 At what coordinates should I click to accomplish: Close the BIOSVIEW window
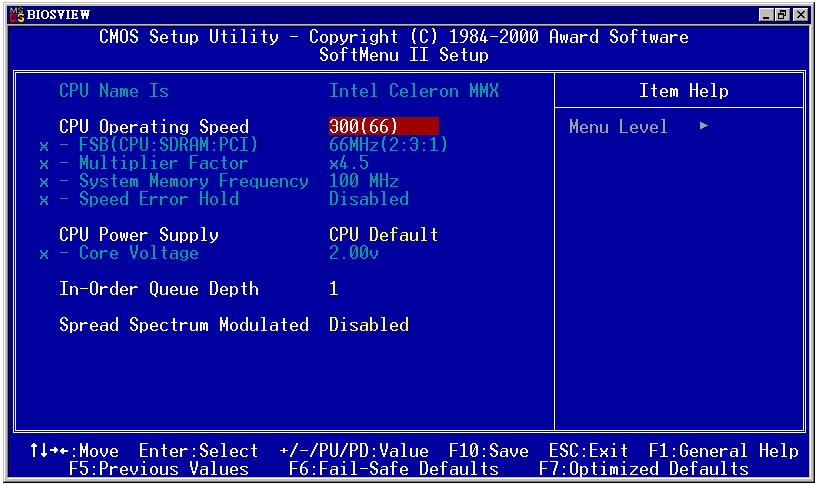pyautogui.click(x=801, y=15)
